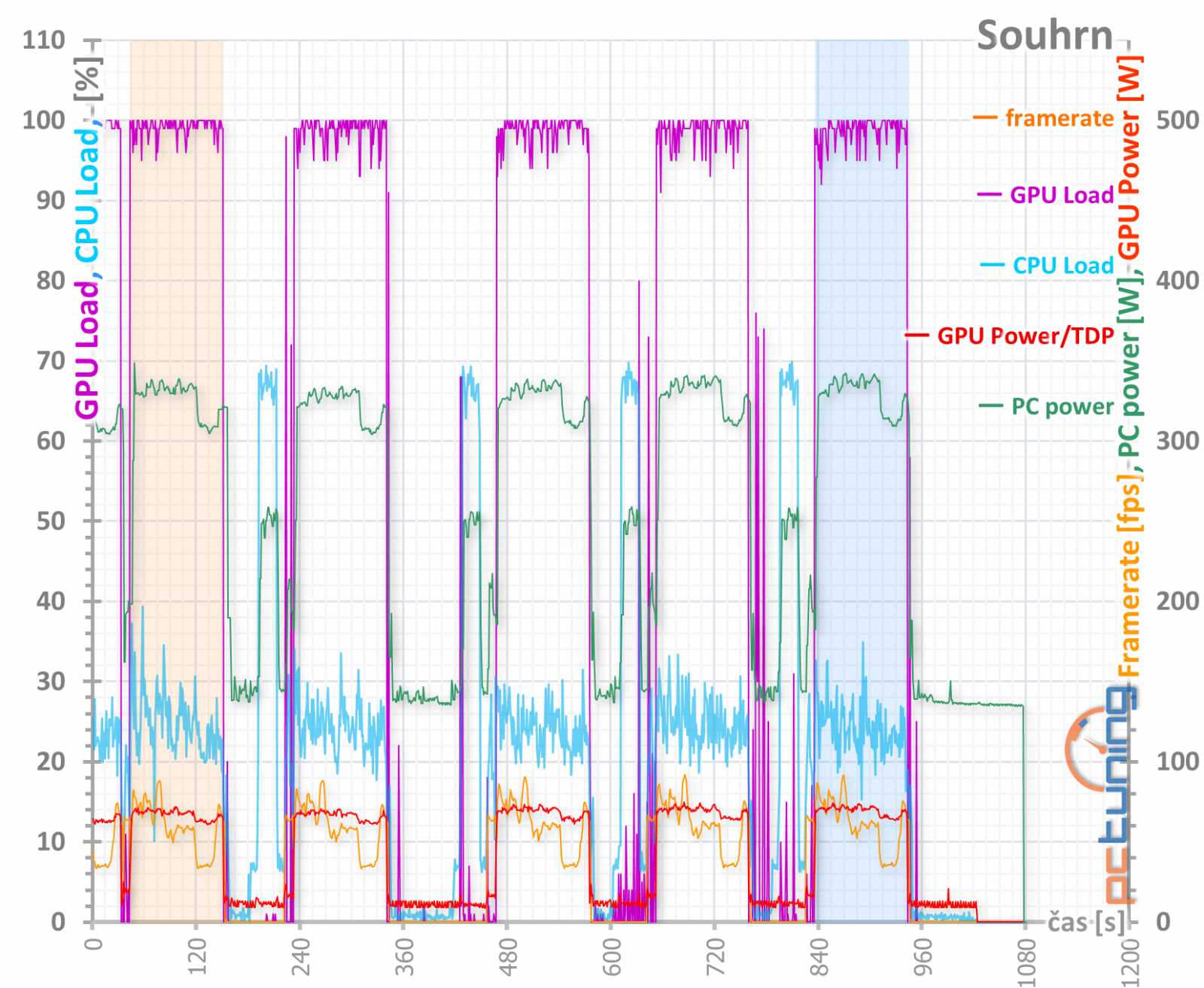1204x988 pixels.
Task: Click the orange highlighted time band
Action: [x=176, y=482]
